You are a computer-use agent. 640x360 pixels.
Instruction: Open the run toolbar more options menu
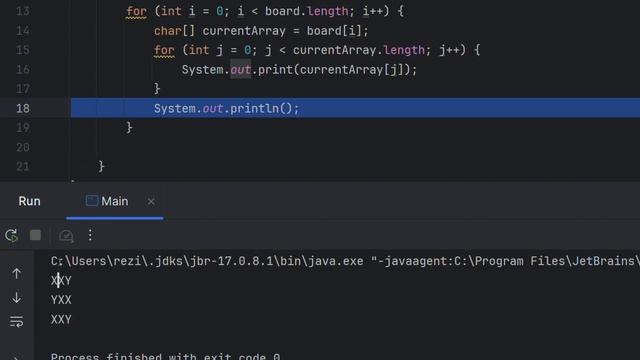pyautogui.click(x=90, y=235)
